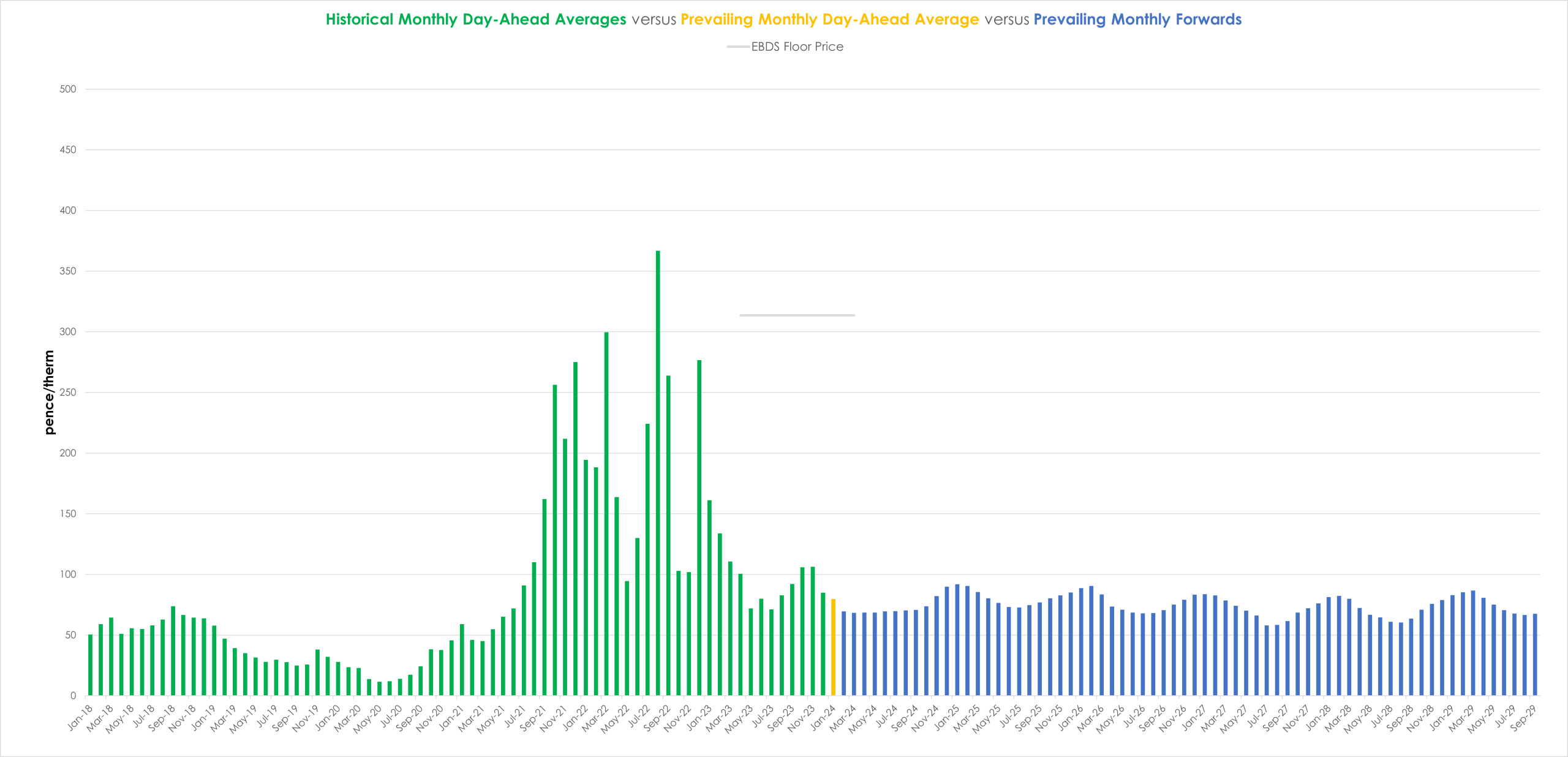1568x757 pixels.
Task: Select the green bar reaching 300 pence
Action: point(606,514)
